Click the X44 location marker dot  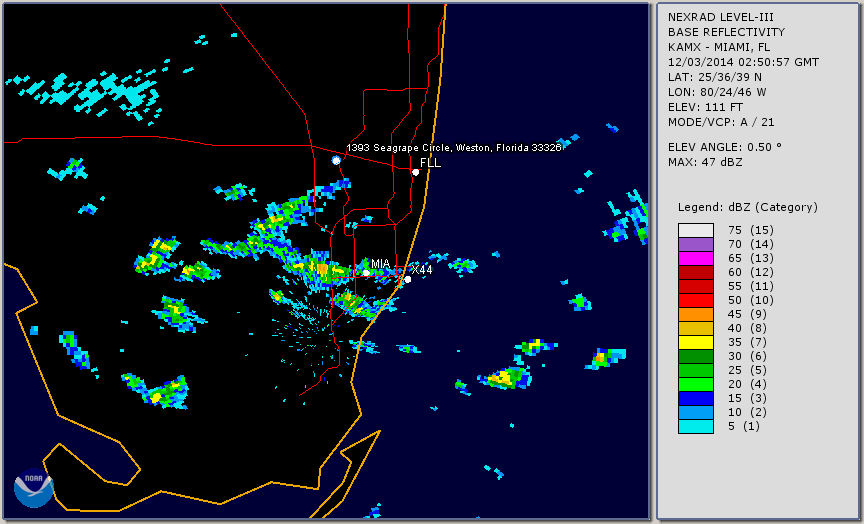tap(407, 280)
